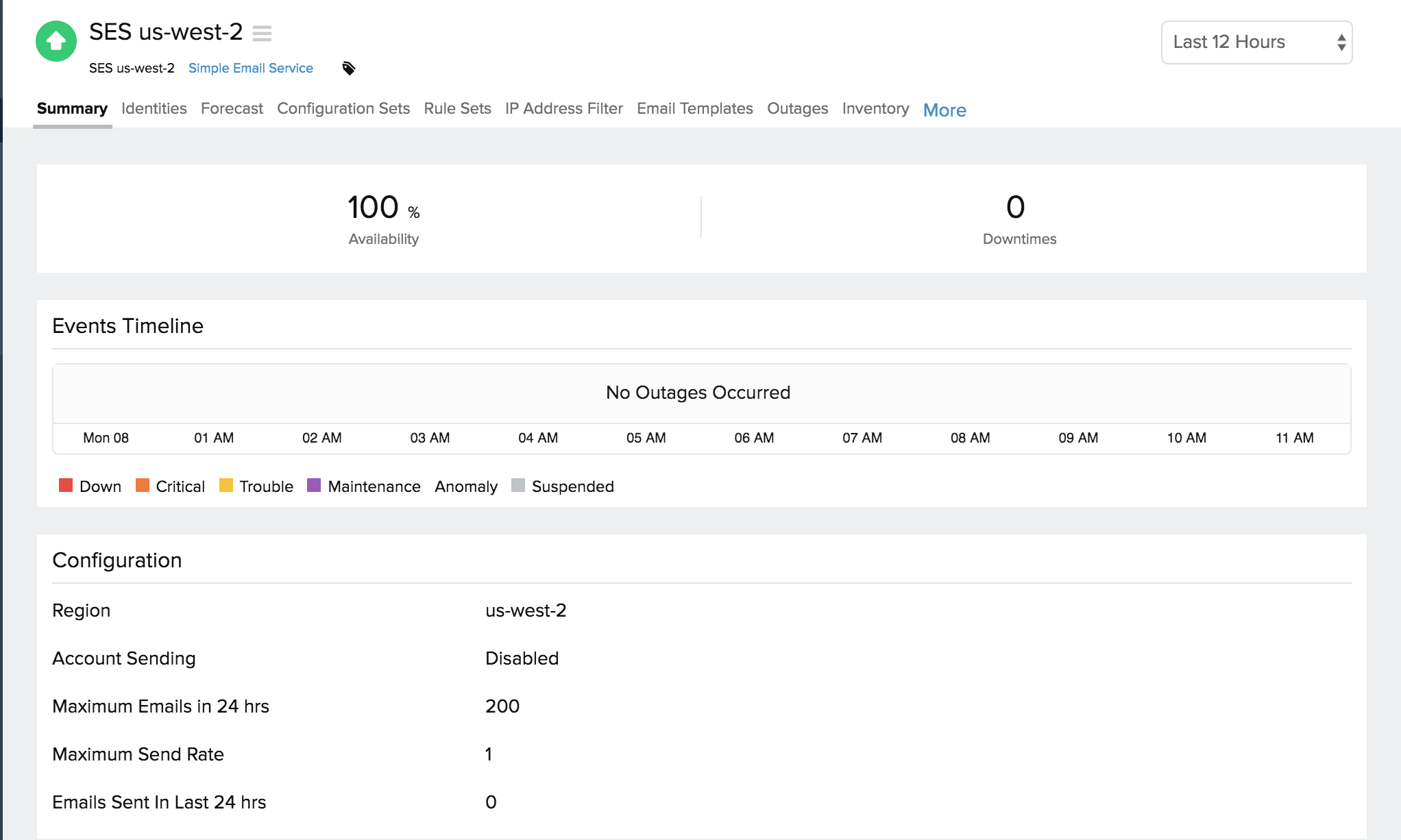Open the IP Address Filter tab
Viewport: 1401px width, 840px height.
[x=563, y=109]
